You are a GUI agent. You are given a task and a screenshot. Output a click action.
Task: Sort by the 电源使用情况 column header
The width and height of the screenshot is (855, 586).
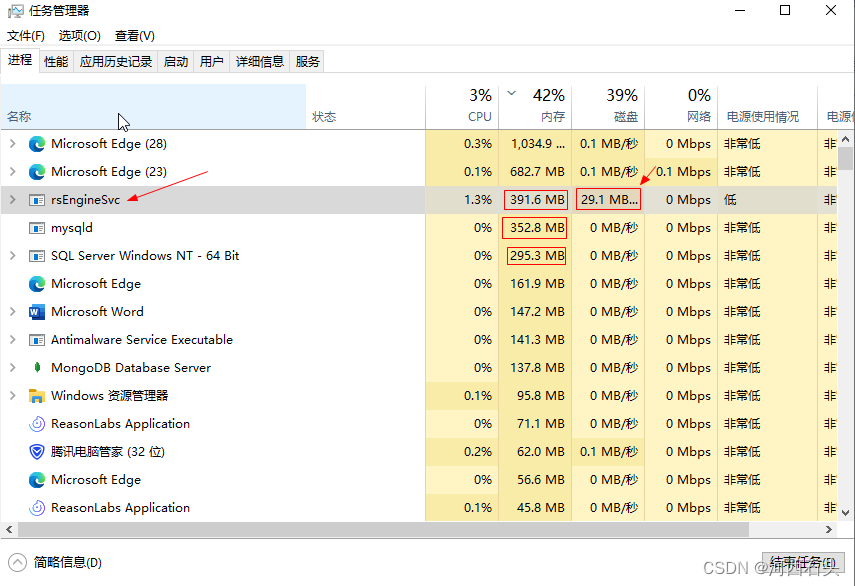coord(767,107)
